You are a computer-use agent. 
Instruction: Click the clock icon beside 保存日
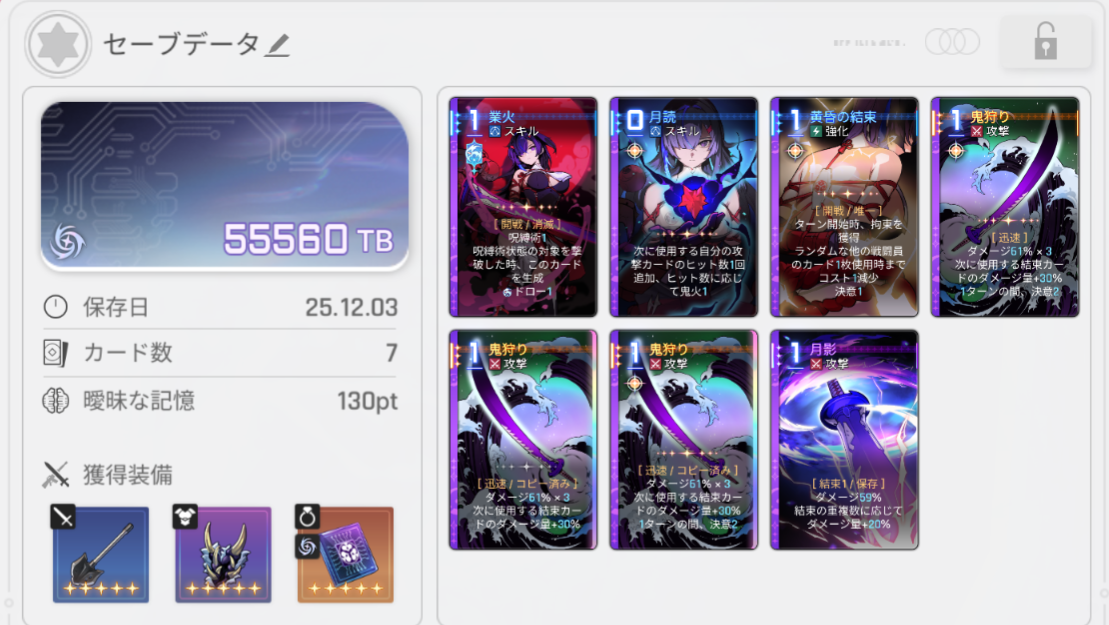click(55, 307)
